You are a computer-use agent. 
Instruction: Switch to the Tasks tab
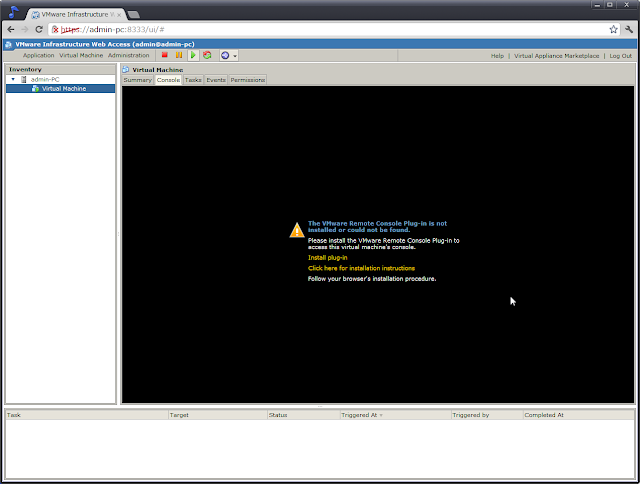193,80
